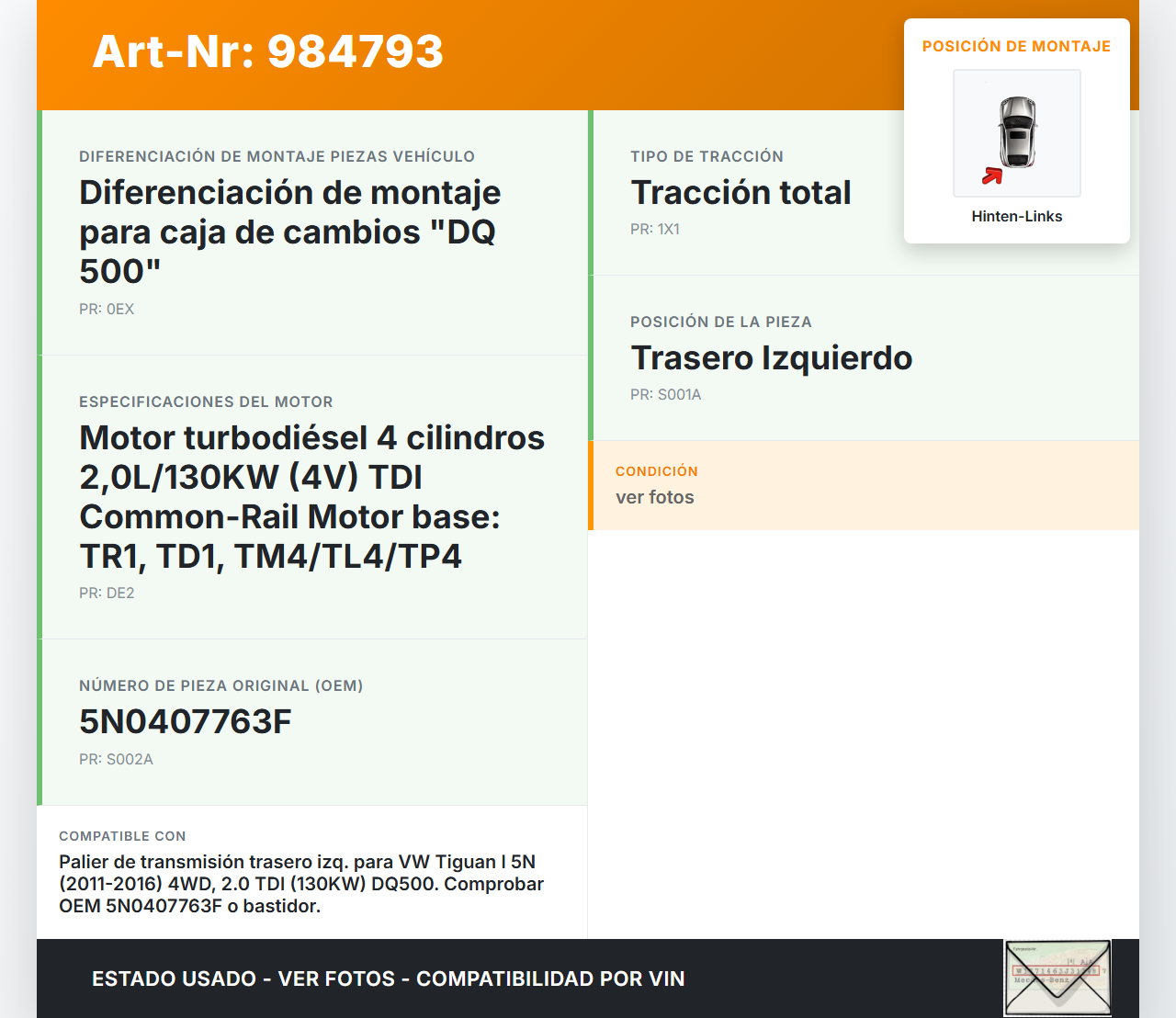
Task: Click the Tracción total value
Action: 741,193
